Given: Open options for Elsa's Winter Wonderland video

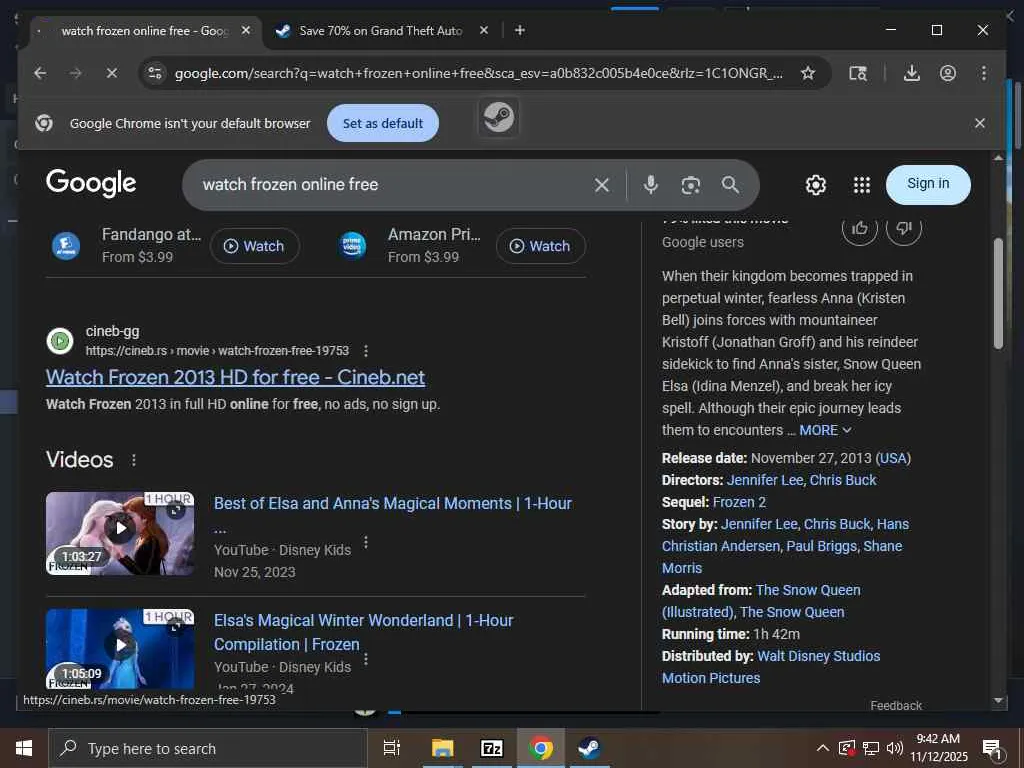Looking at the screenshot, I should point(366,659).
